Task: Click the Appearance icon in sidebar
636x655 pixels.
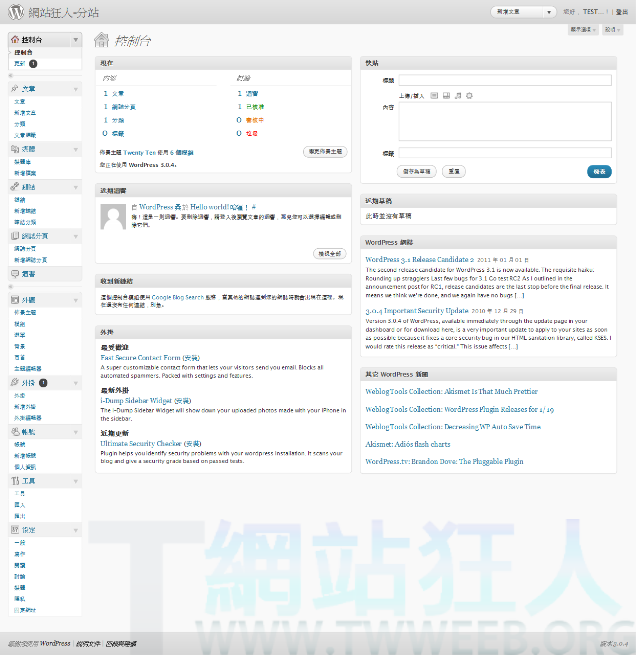Action: coord(15,300)
